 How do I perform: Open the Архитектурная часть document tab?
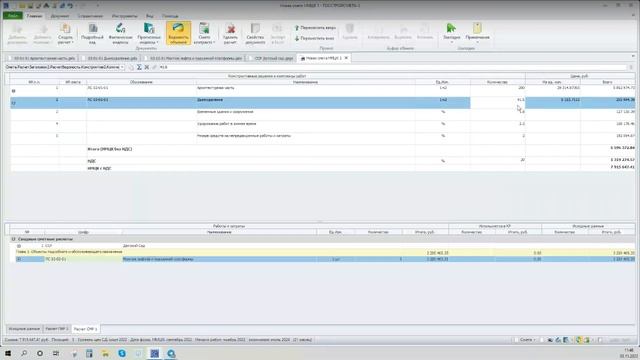[x=41, y=58]
